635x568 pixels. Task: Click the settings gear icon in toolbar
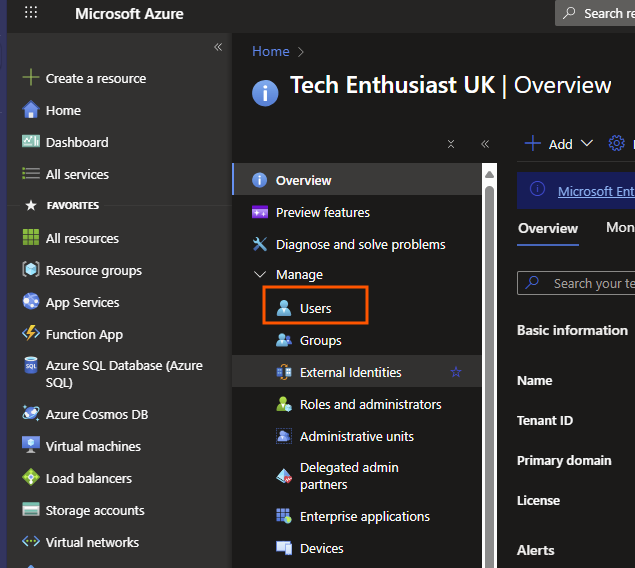tap(616, 143)
